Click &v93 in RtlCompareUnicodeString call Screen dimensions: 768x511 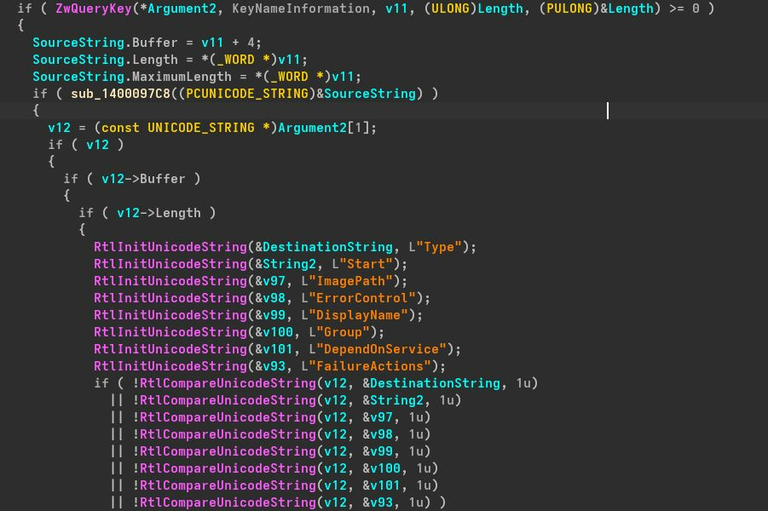pos(378,503)
